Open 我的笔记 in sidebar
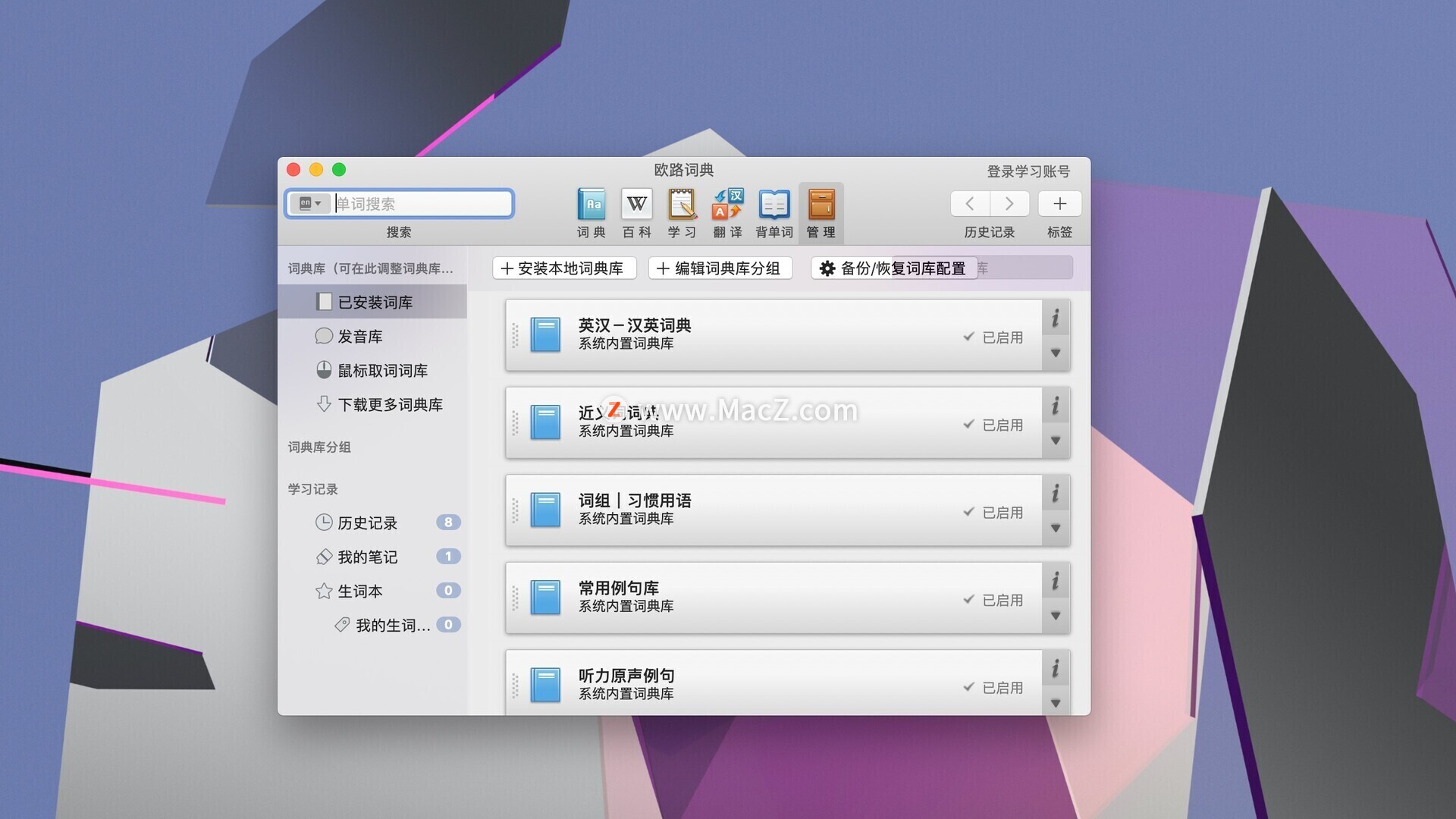This screenshot has height=819, width=1456. 372,557
